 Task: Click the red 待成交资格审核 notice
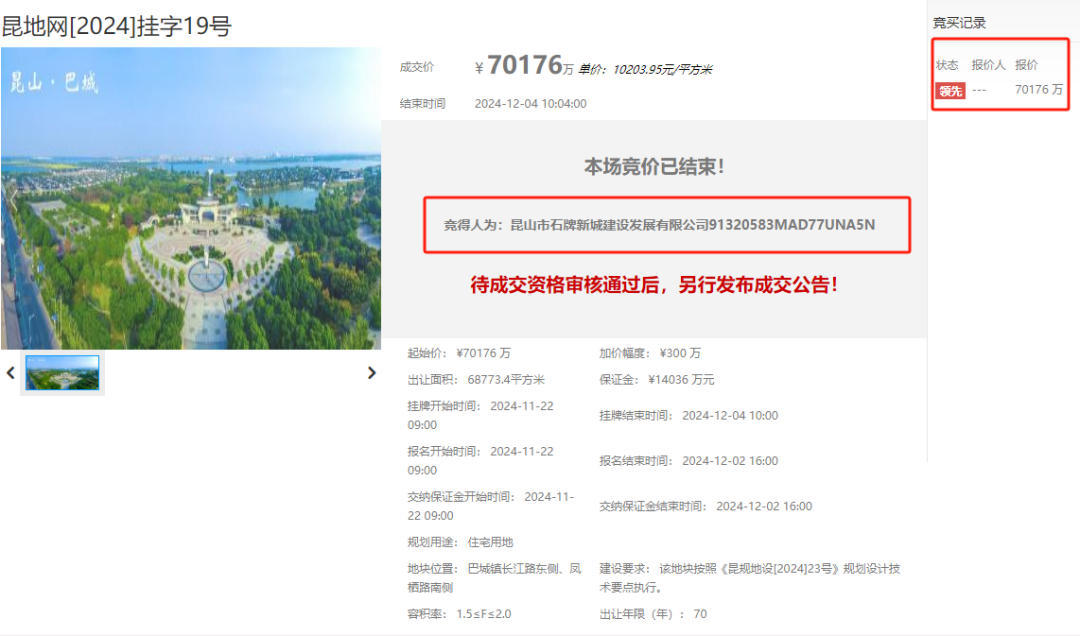point(654,284)
